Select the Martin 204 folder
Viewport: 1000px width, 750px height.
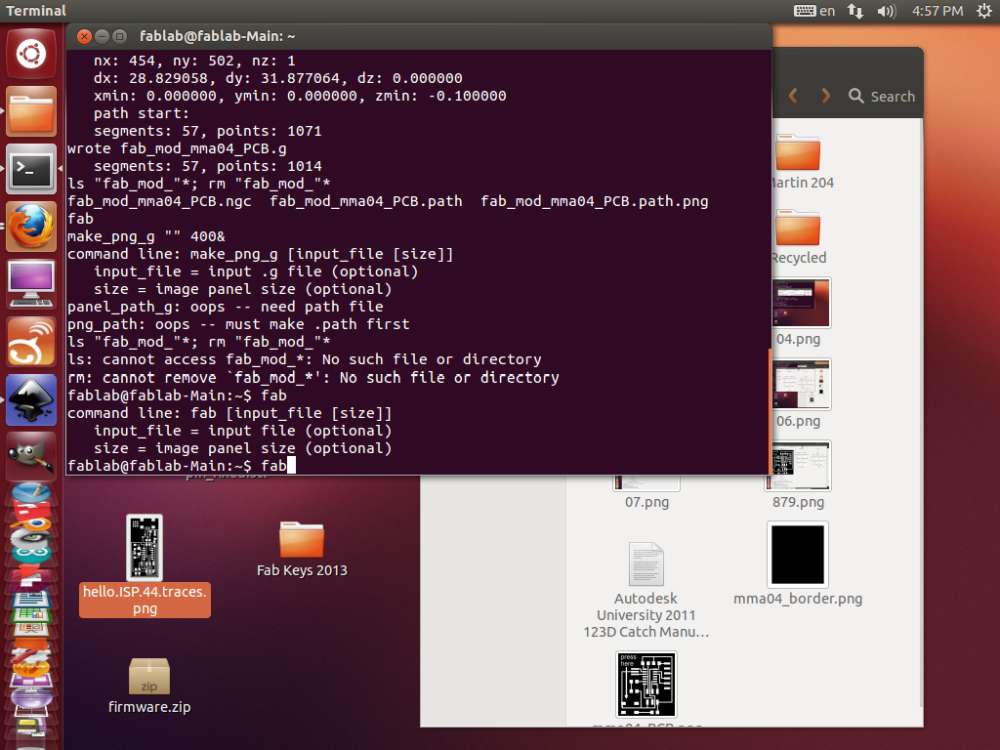pos(798,162)
